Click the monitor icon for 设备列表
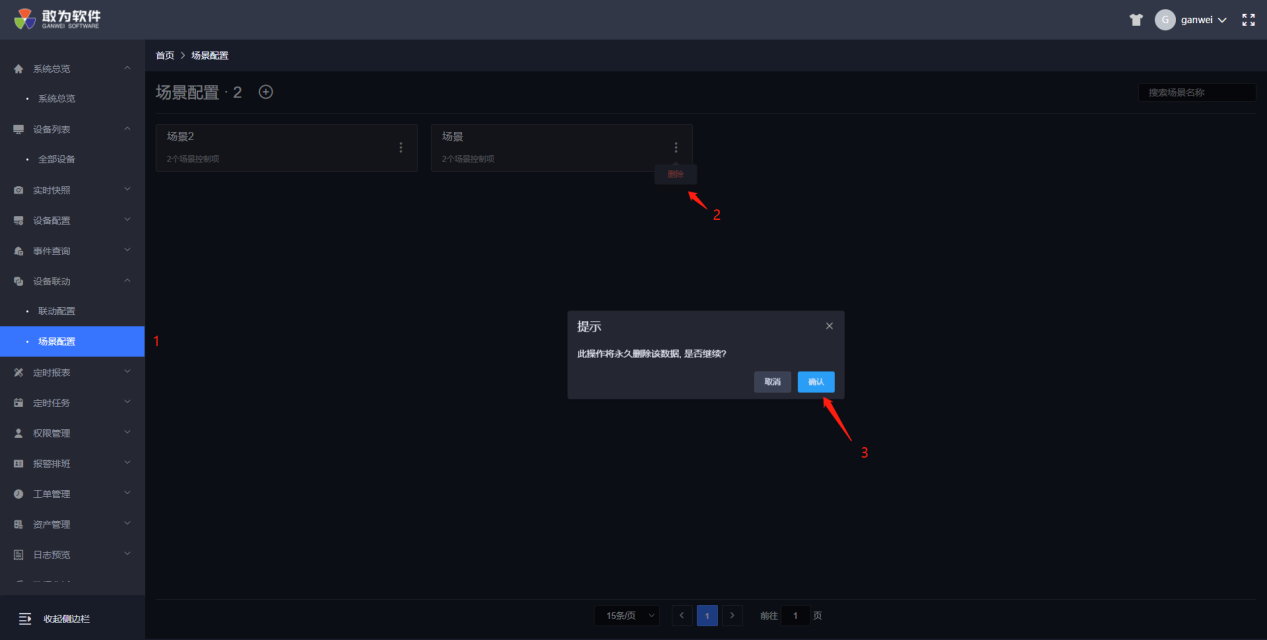The width and height of the screenshot is (1267, 640). coord(18,129)
